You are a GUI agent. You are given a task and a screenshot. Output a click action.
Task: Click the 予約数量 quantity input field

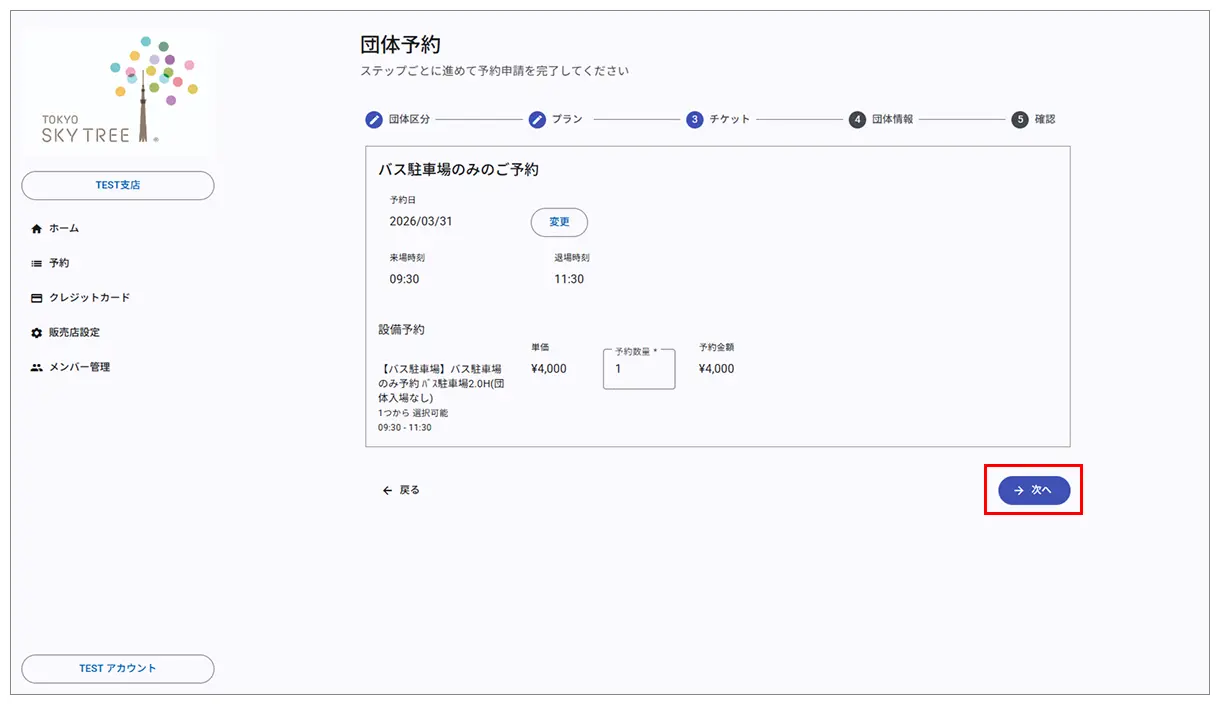638,368
